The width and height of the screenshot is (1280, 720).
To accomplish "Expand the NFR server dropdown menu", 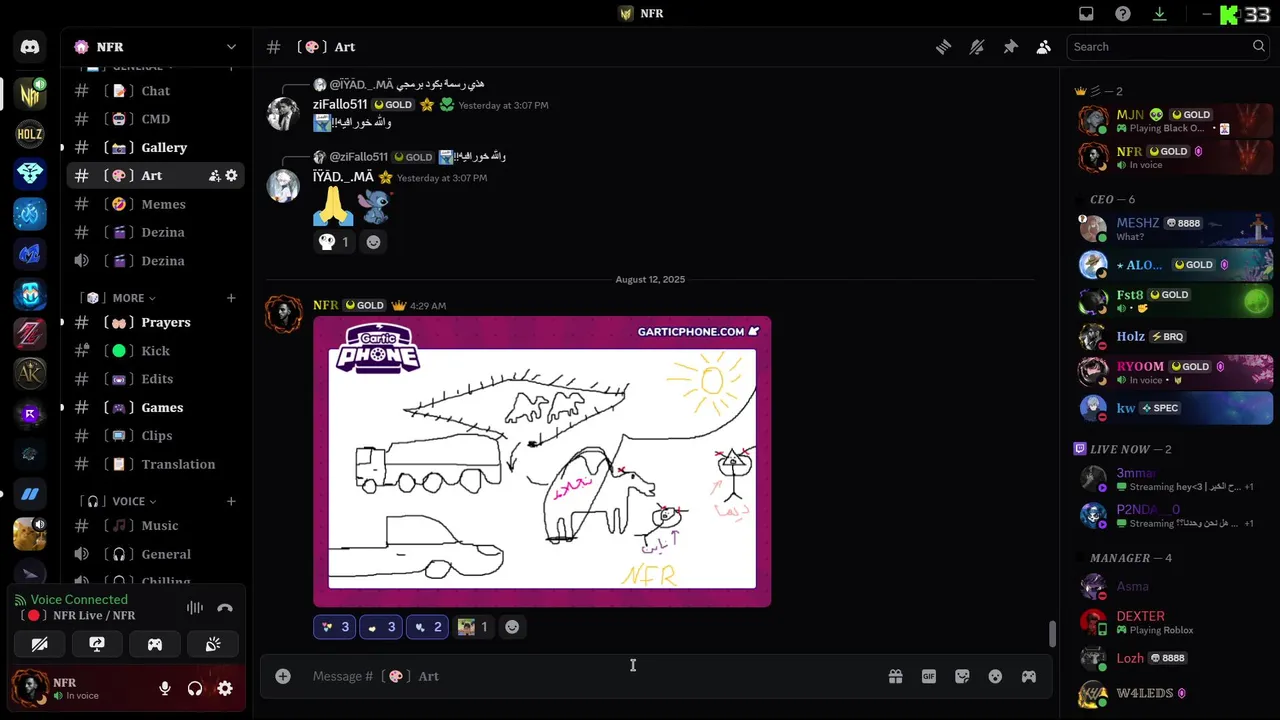I will pyautogui.click(x=231, y=47).
